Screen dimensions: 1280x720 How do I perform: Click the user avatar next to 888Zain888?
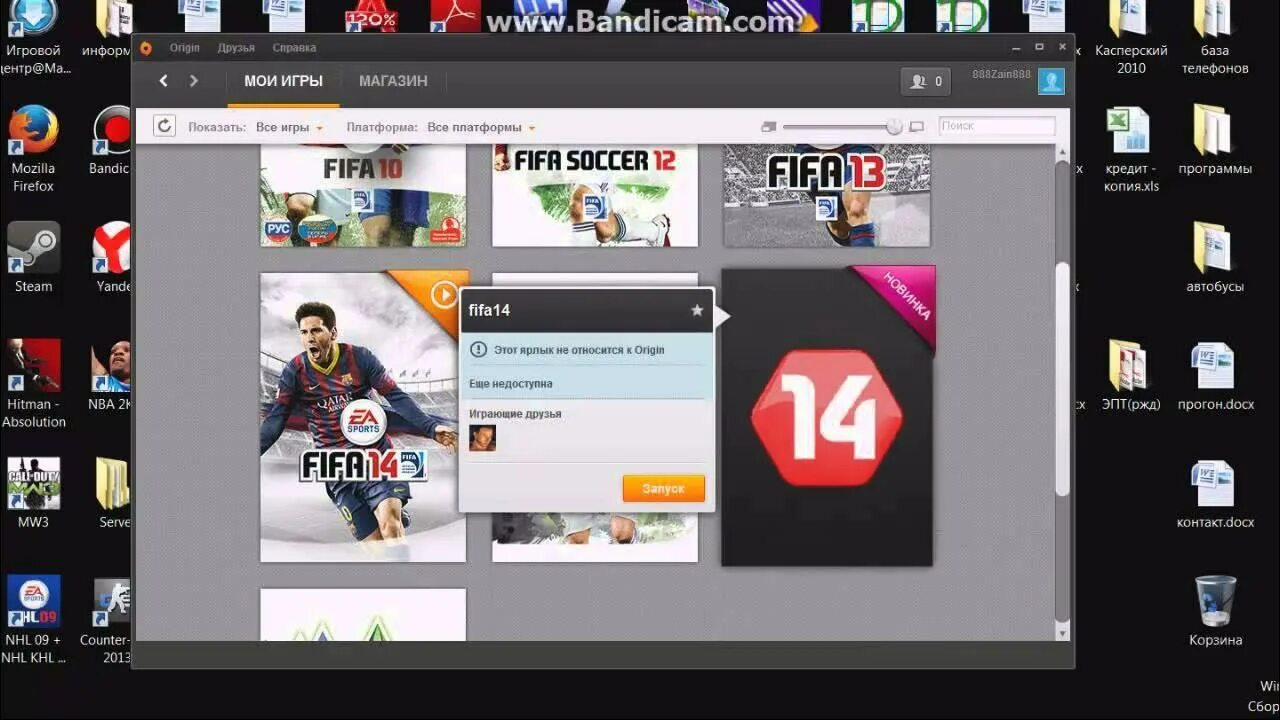(x=1051, y=82)
